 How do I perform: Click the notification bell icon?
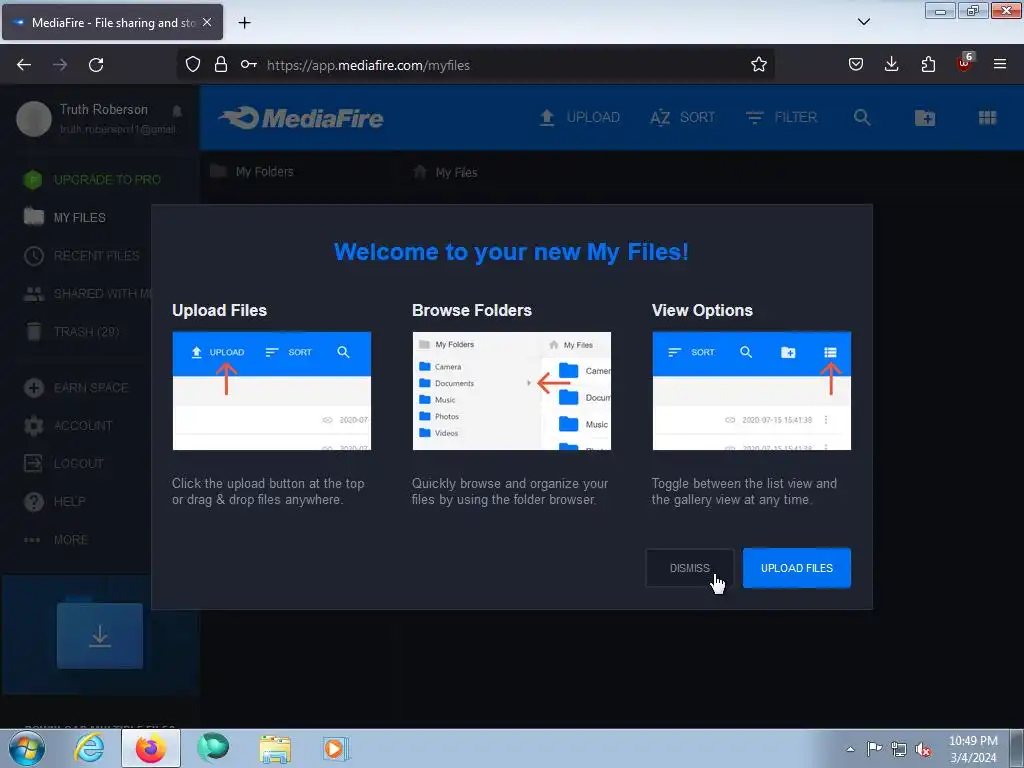(177, 110)
